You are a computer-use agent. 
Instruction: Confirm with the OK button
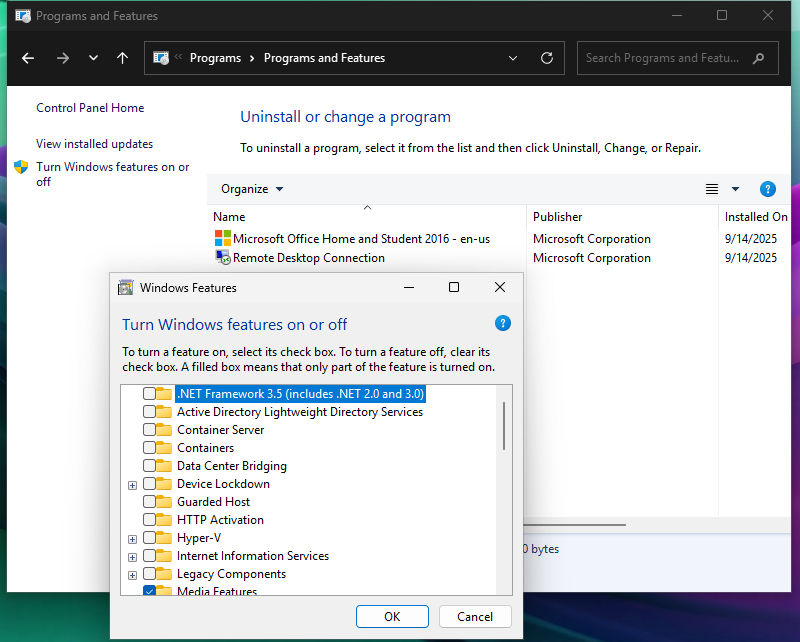(392, 616)
